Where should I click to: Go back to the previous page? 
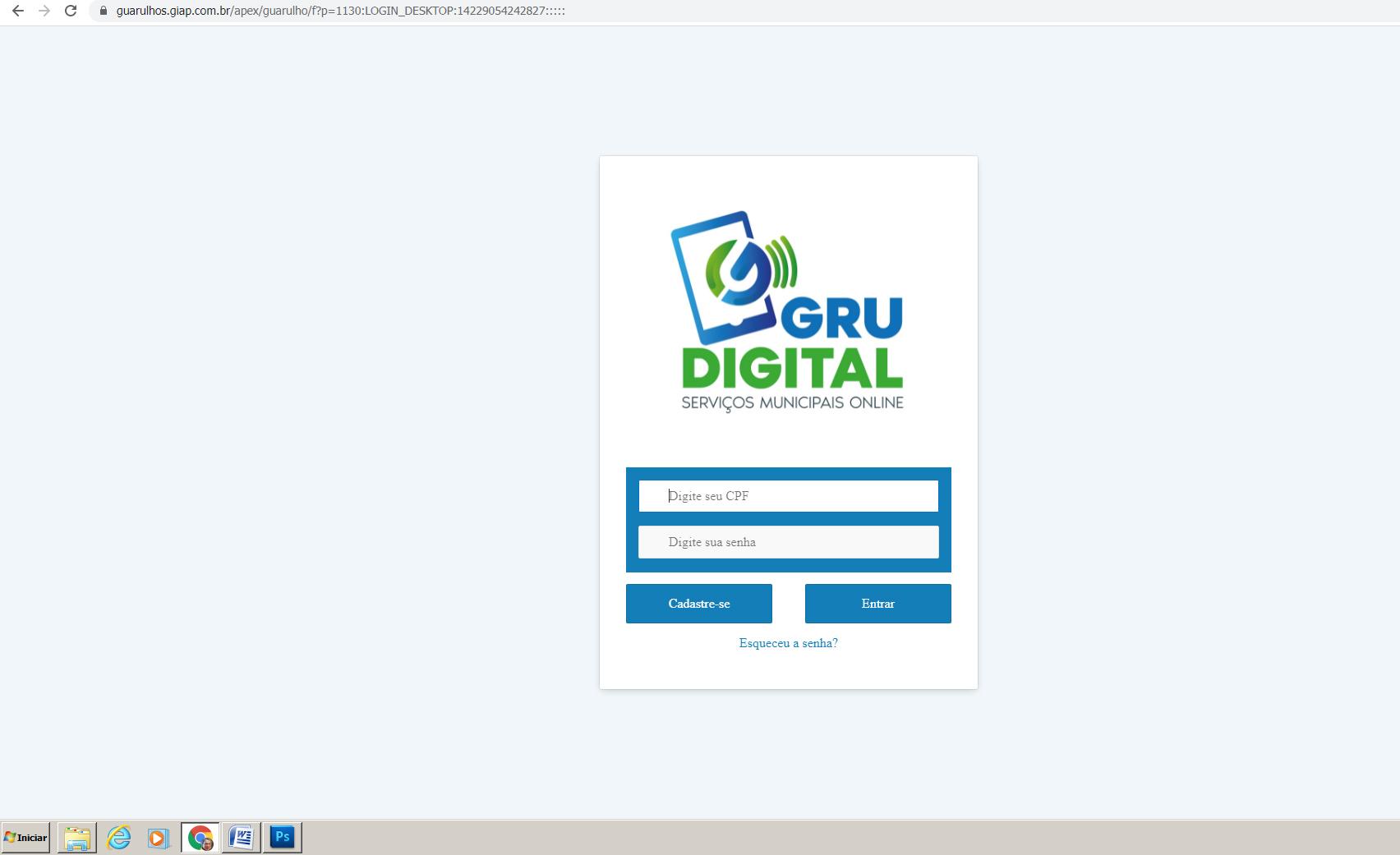17,11
